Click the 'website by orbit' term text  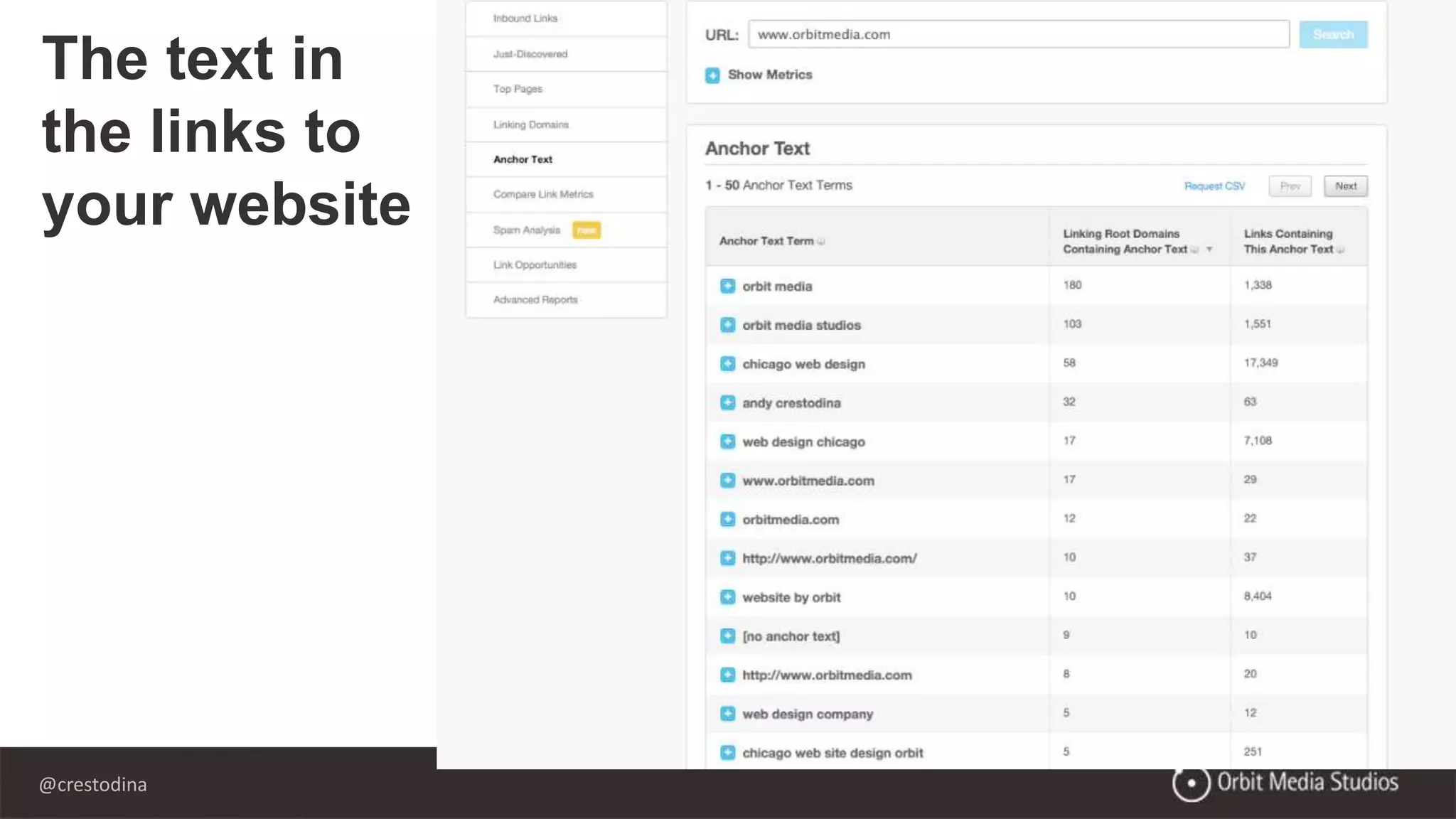point(791,598)
